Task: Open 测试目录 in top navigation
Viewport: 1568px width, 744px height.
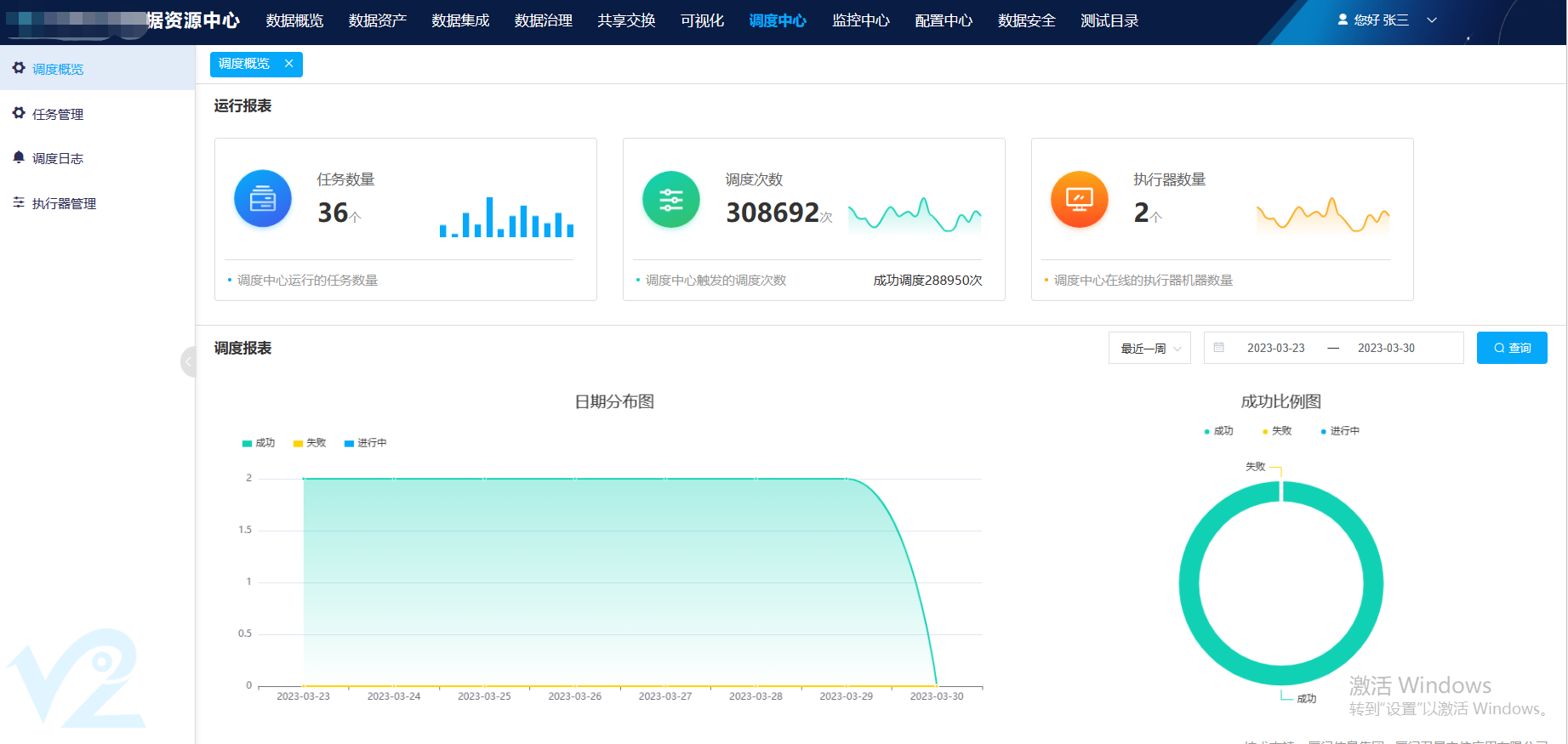Action: click(1109, 20)
